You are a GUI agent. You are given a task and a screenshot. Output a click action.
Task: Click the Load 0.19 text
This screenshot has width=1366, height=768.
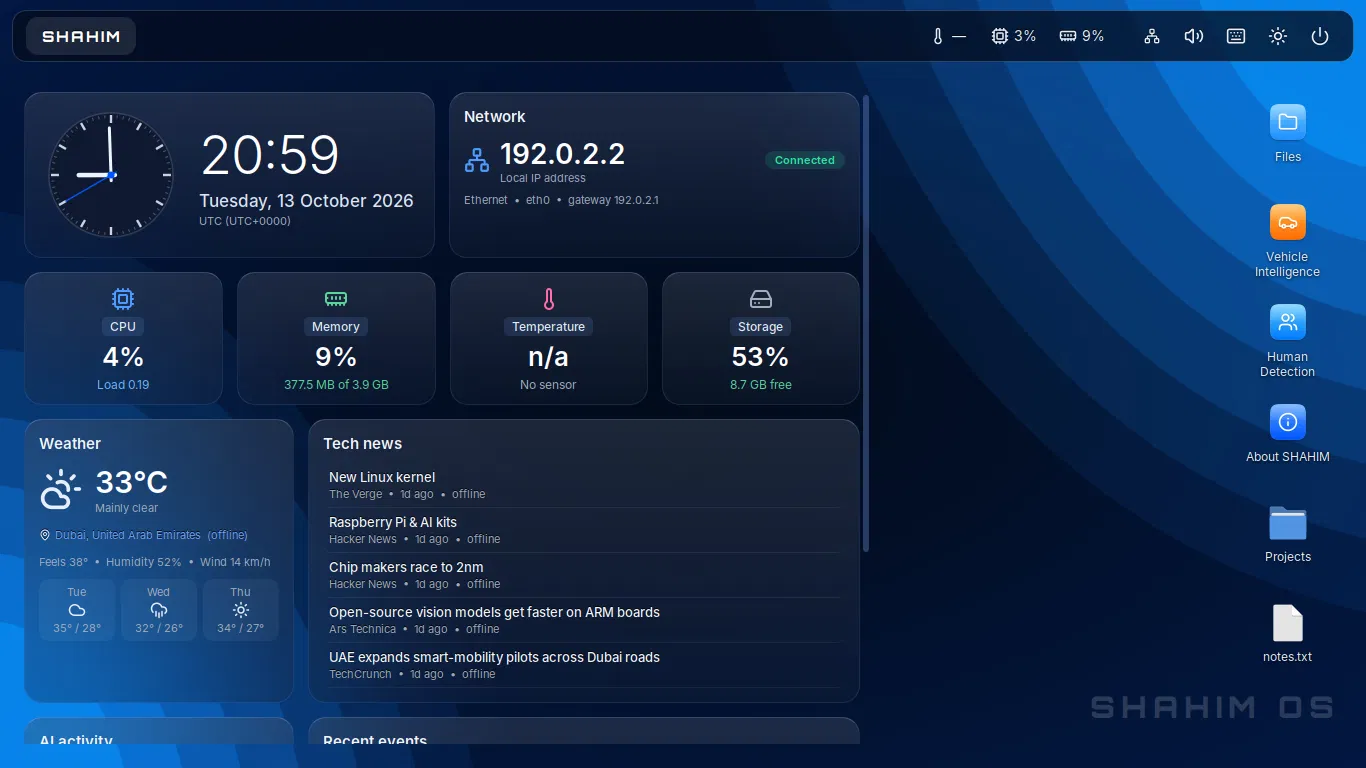click(123, 384)
